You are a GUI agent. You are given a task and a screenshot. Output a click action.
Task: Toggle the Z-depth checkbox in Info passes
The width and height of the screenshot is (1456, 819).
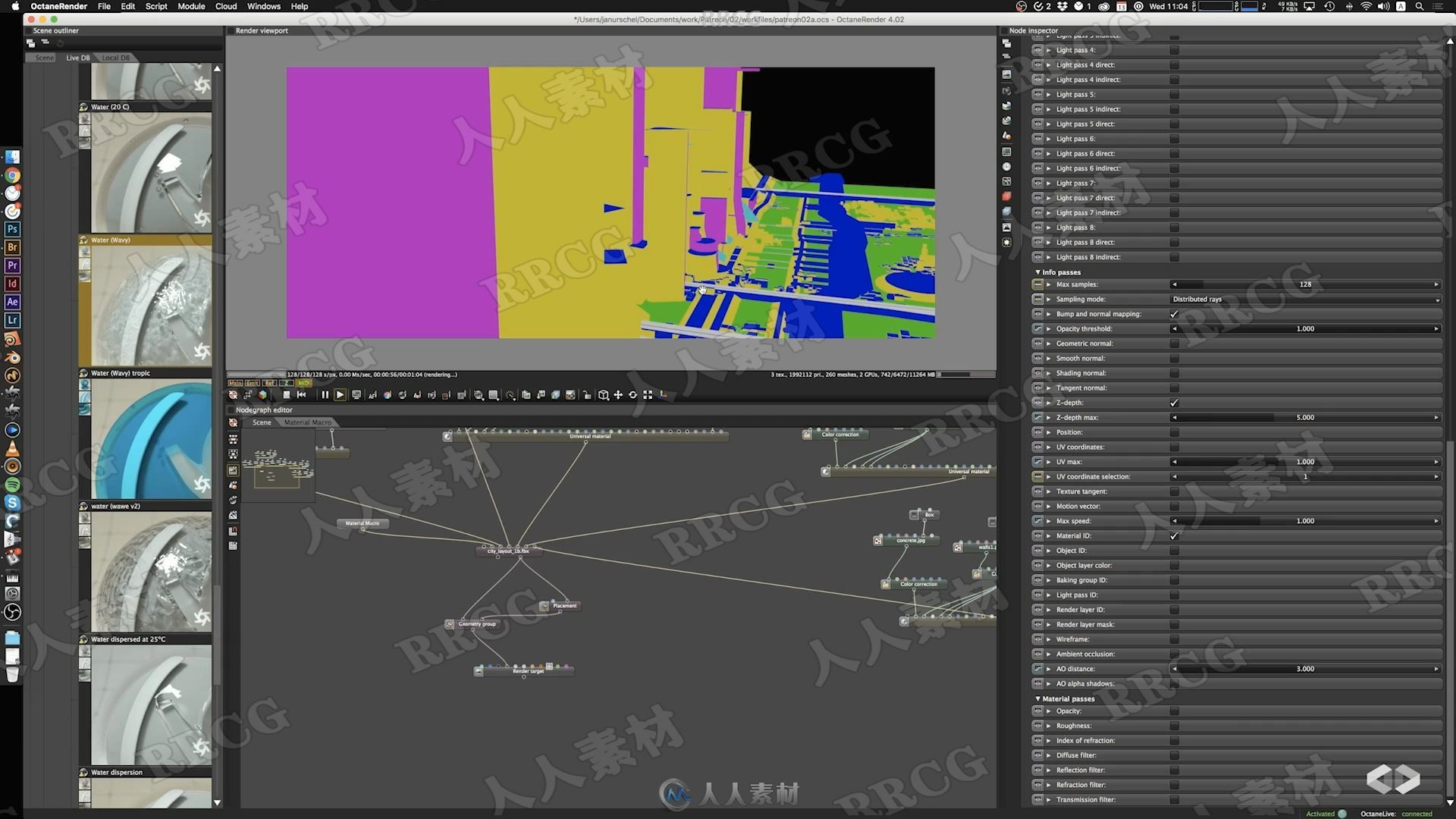[x=1175, y=402]
